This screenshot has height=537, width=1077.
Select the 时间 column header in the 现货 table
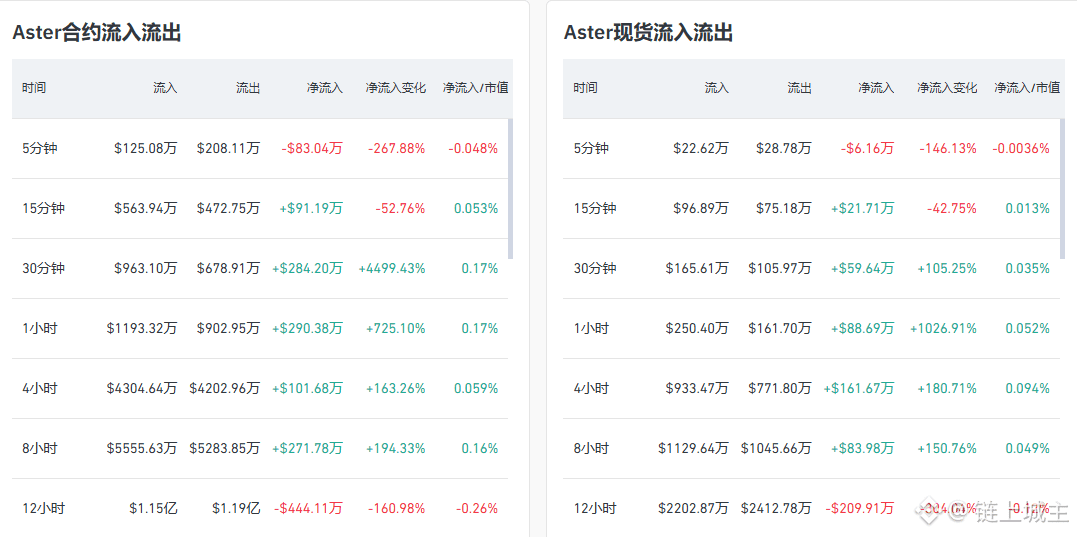[585, 88]
